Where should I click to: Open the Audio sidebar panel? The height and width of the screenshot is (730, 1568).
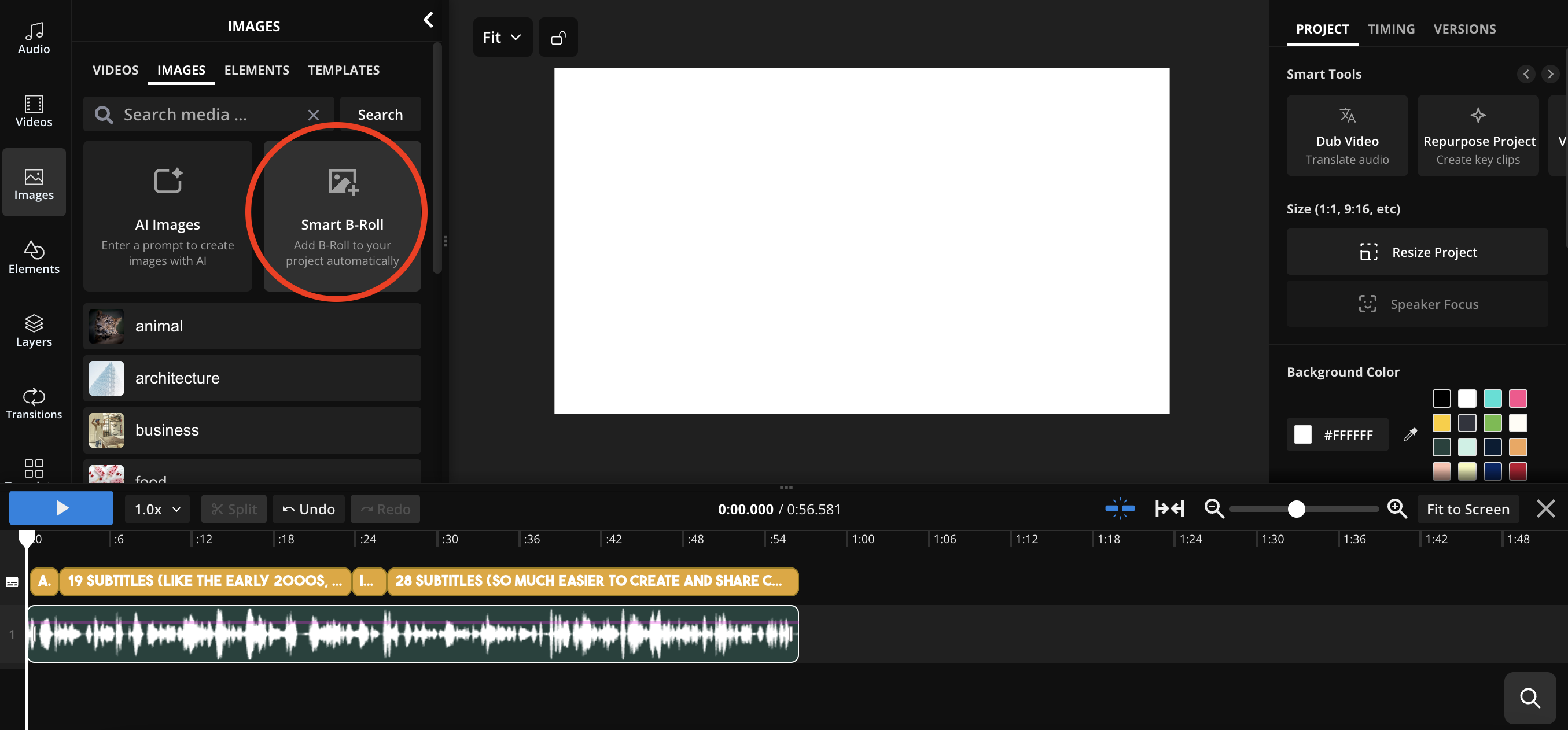34,38
